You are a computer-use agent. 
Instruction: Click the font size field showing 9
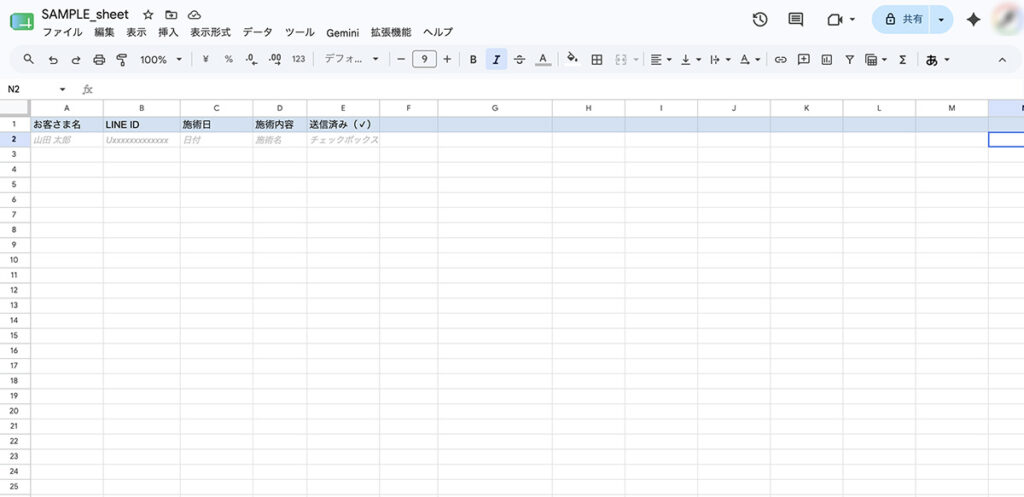click(x=424, y=59)
